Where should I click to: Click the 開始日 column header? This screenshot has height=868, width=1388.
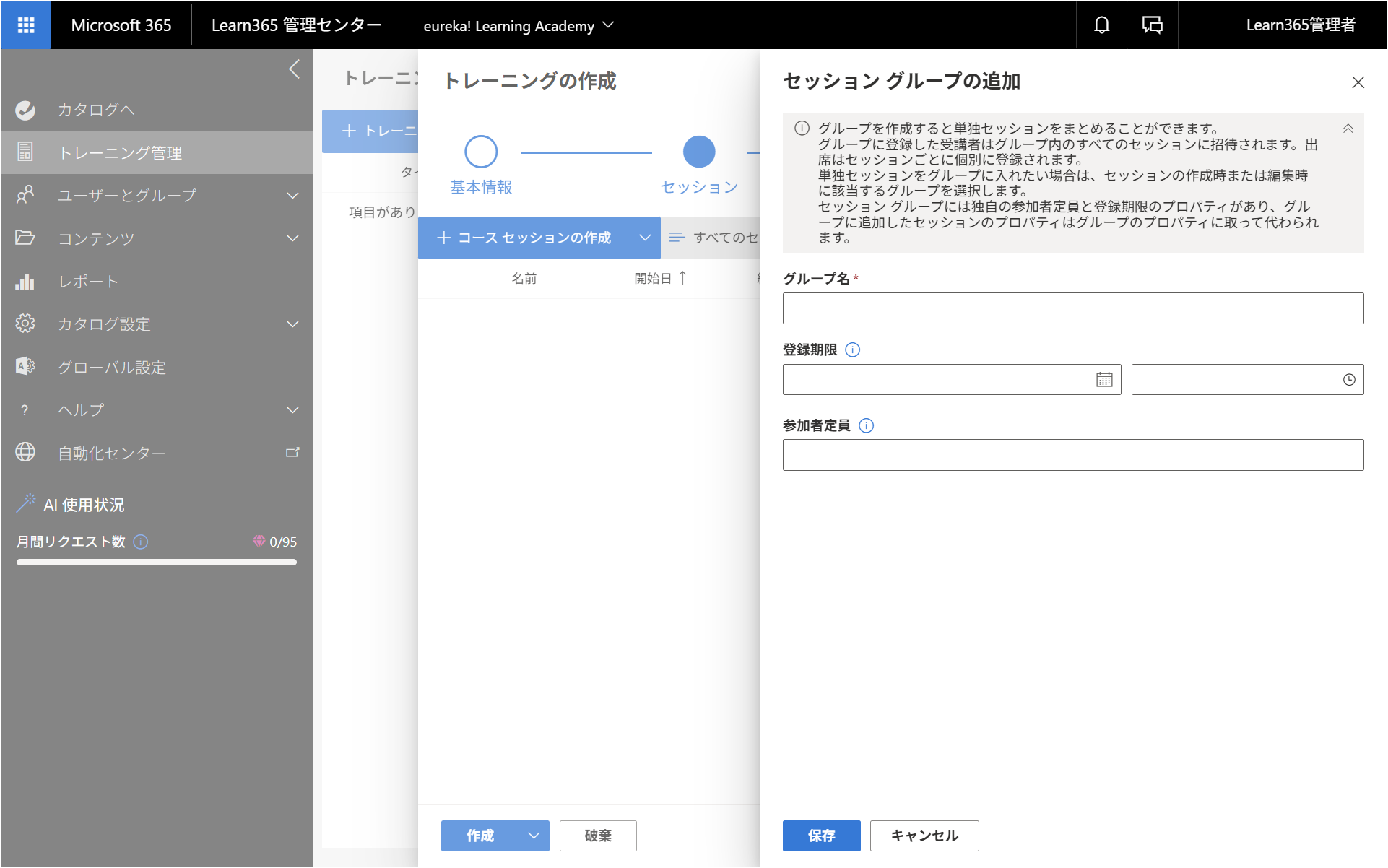[653, 278]
